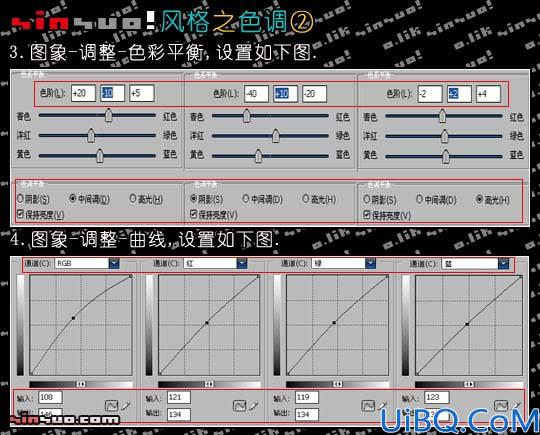The width and height of the screenshot is (540, 435).
Task: Select curve-draw icon in 蓝 channel curves panel
Action: point(501,405)
